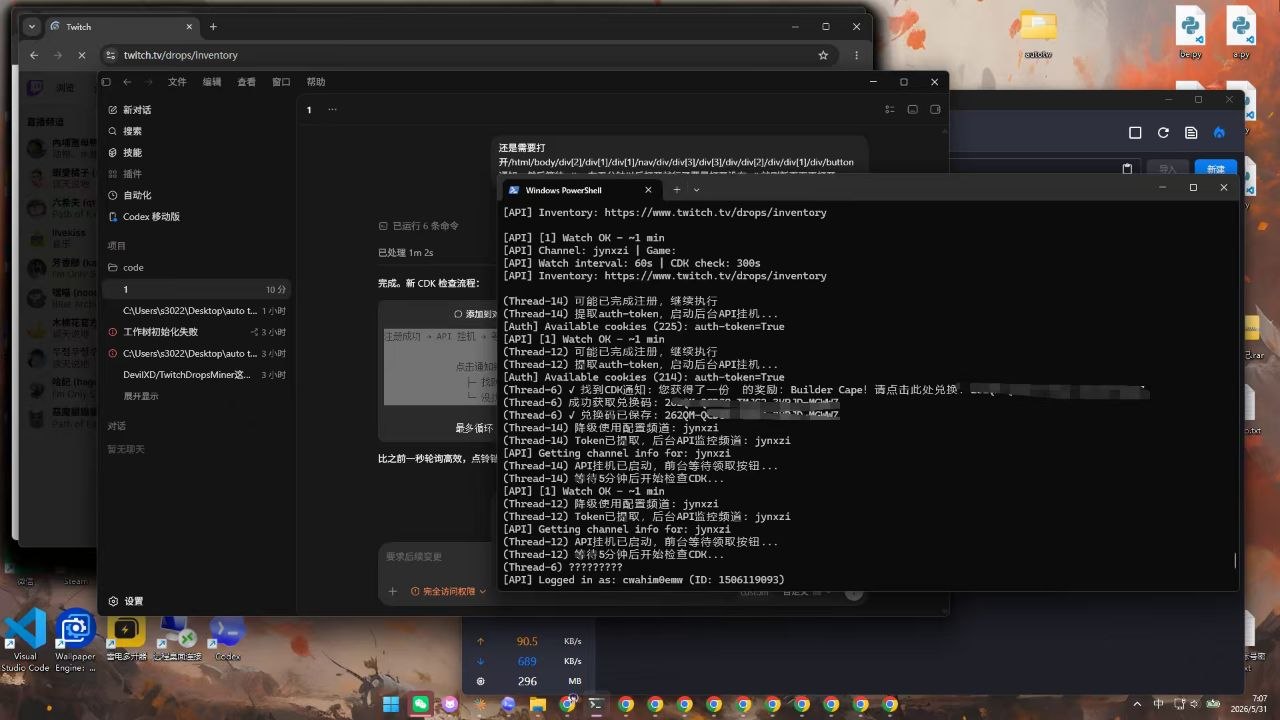This screenshot has width=1280, height=720.
Task: Open the three-dot menu beside thread title 1
Action: (332, 110)
